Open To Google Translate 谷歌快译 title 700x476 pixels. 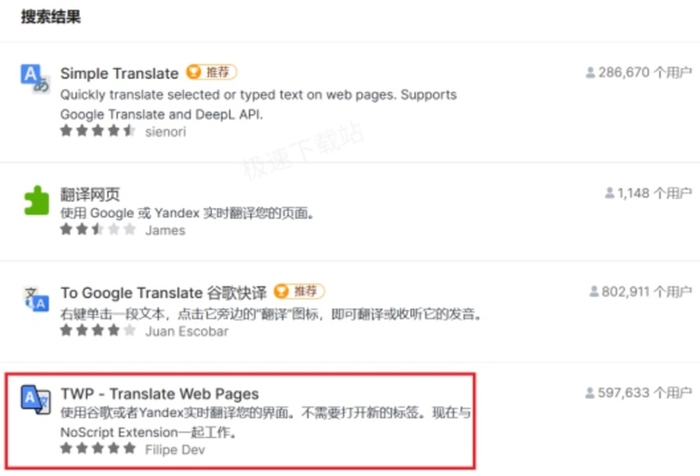[x=163, y=293]
